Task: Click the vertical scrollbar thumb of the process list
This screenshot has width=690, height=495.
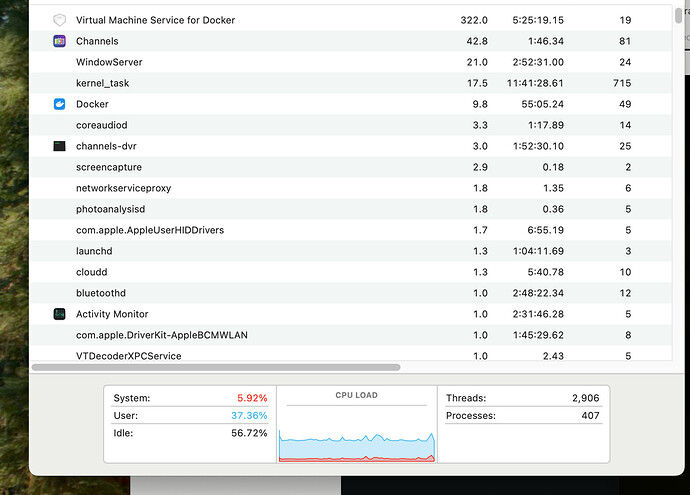Action: (x=679, y=15)
